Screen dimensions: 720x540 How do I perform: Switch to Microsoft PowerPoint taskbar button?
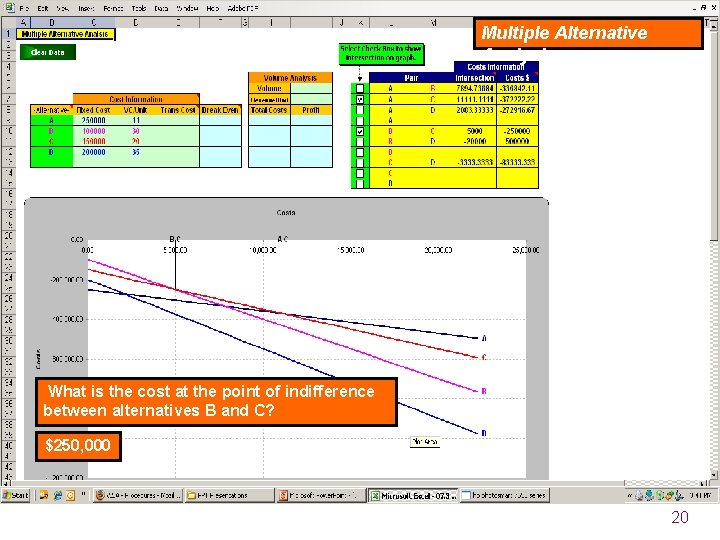(321, 495)
